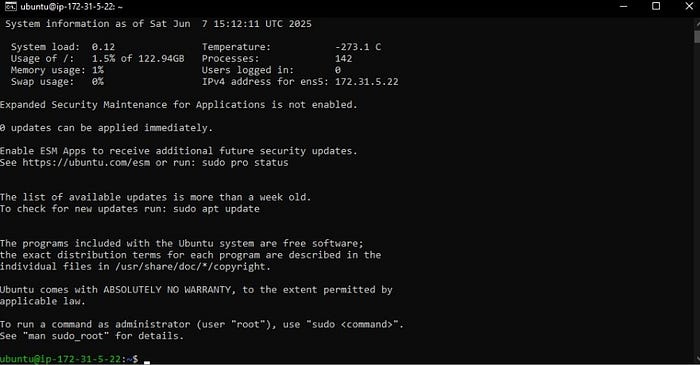Click the scrollbar down arrow at bottom
The height and width of the screenshot is (365, 700).
pyautogui.click(x=696, y=358)
